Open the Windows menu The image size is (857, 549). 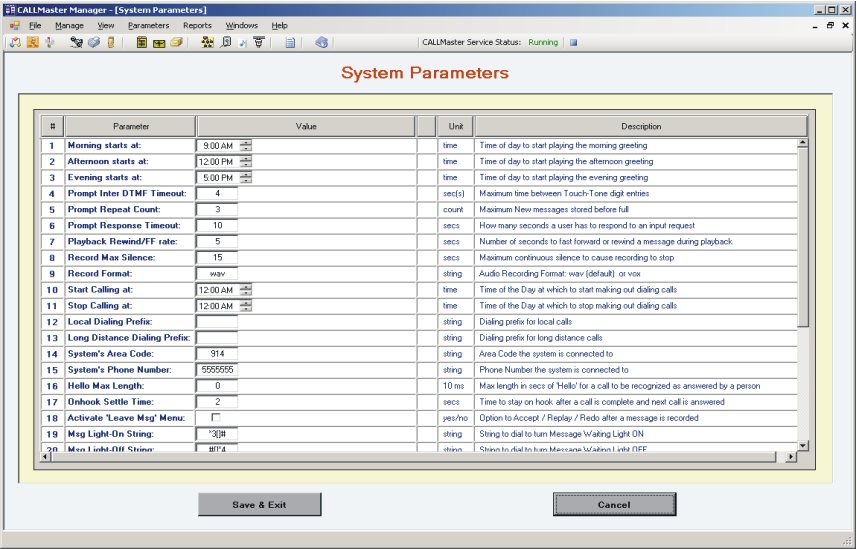tap(242, 26)
